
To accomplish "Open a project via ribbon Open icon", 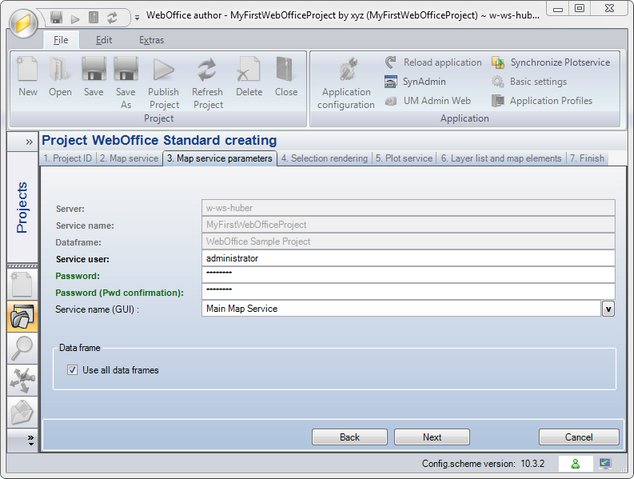I will (60, 77).
